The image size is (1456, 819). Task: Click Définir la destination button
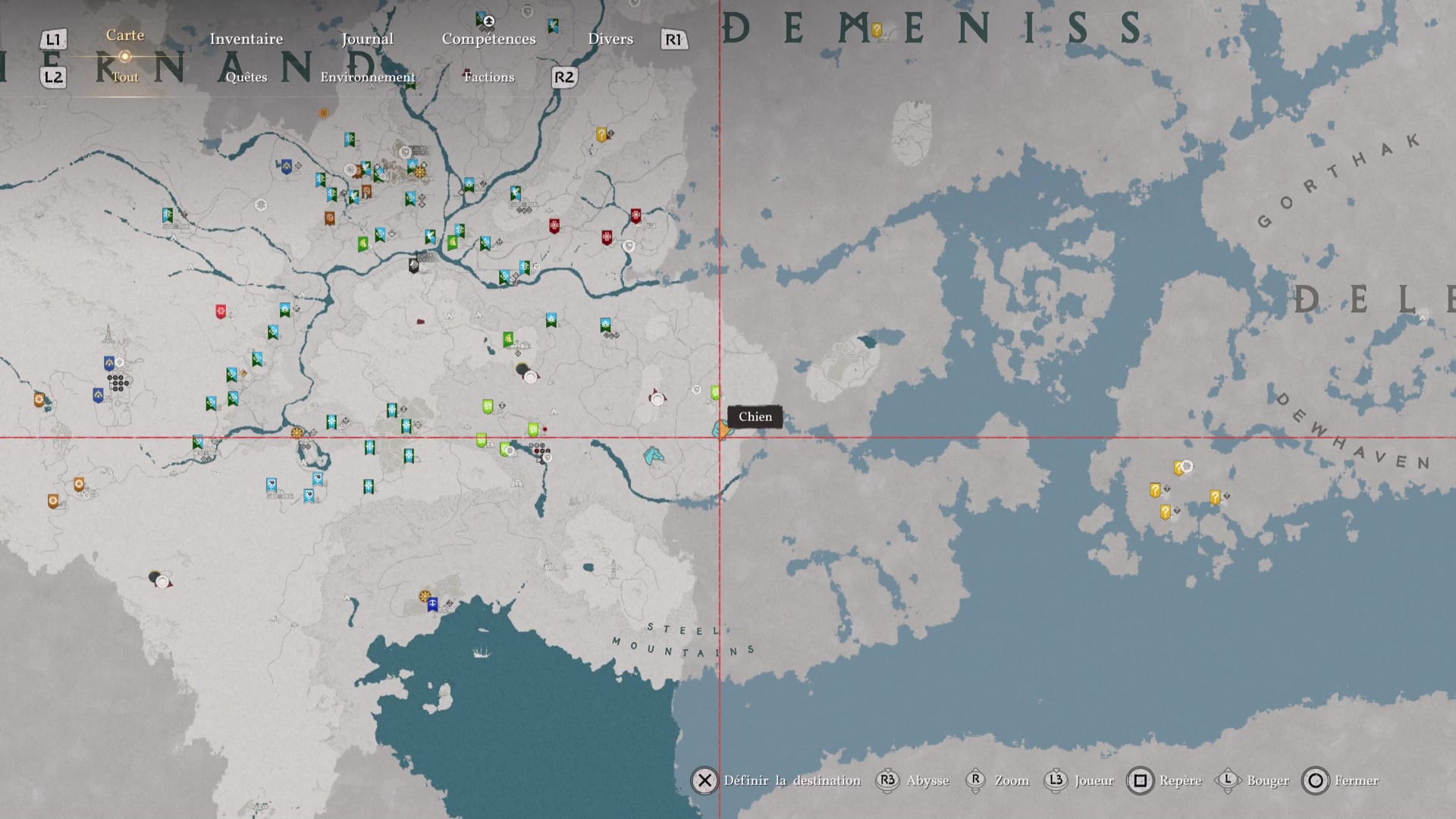coord(704,780)
